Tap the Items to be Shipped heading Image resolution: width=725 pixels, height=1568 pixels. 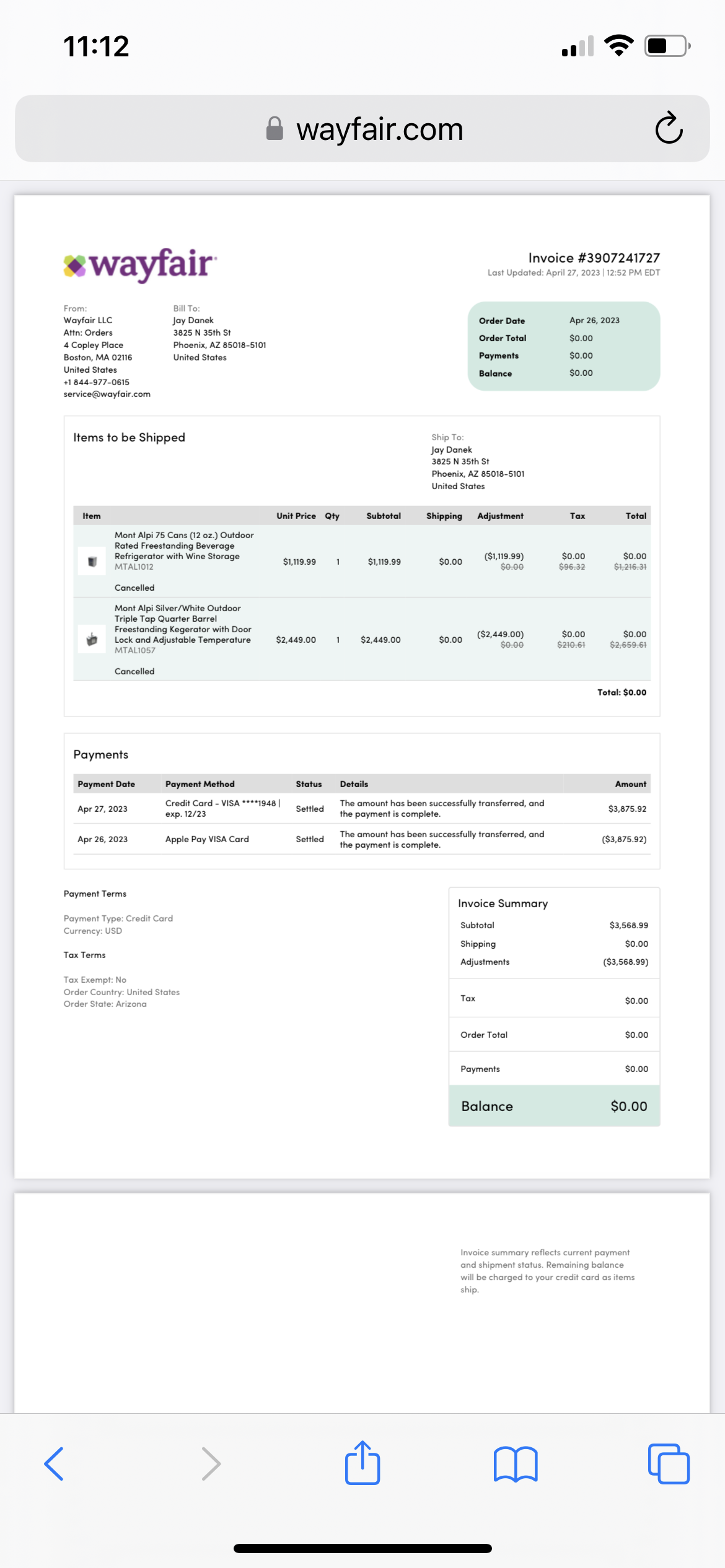129,437
